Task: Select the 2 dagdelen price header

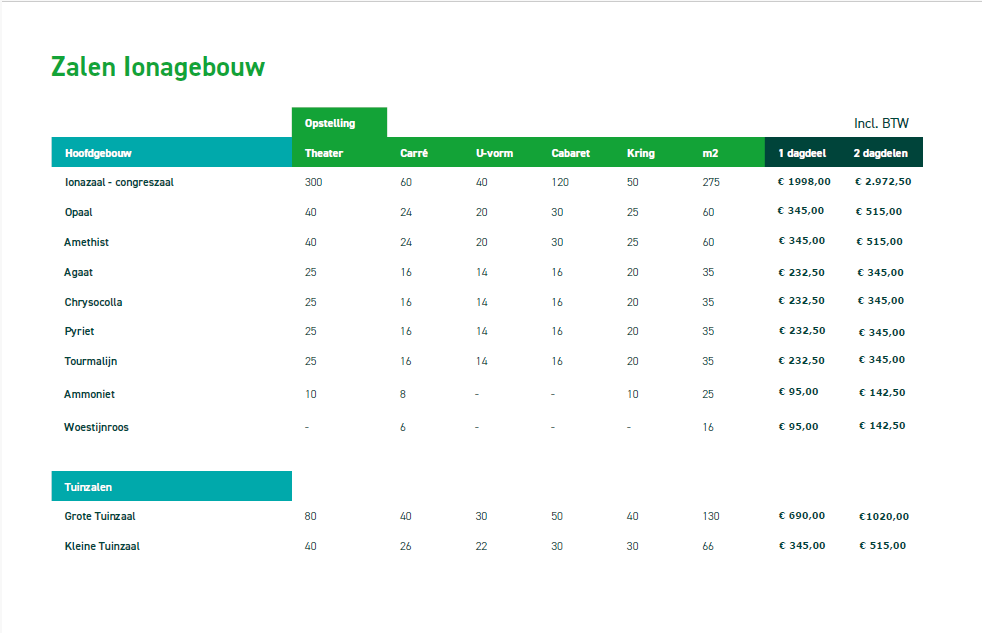Action: [x=880, y=153]
